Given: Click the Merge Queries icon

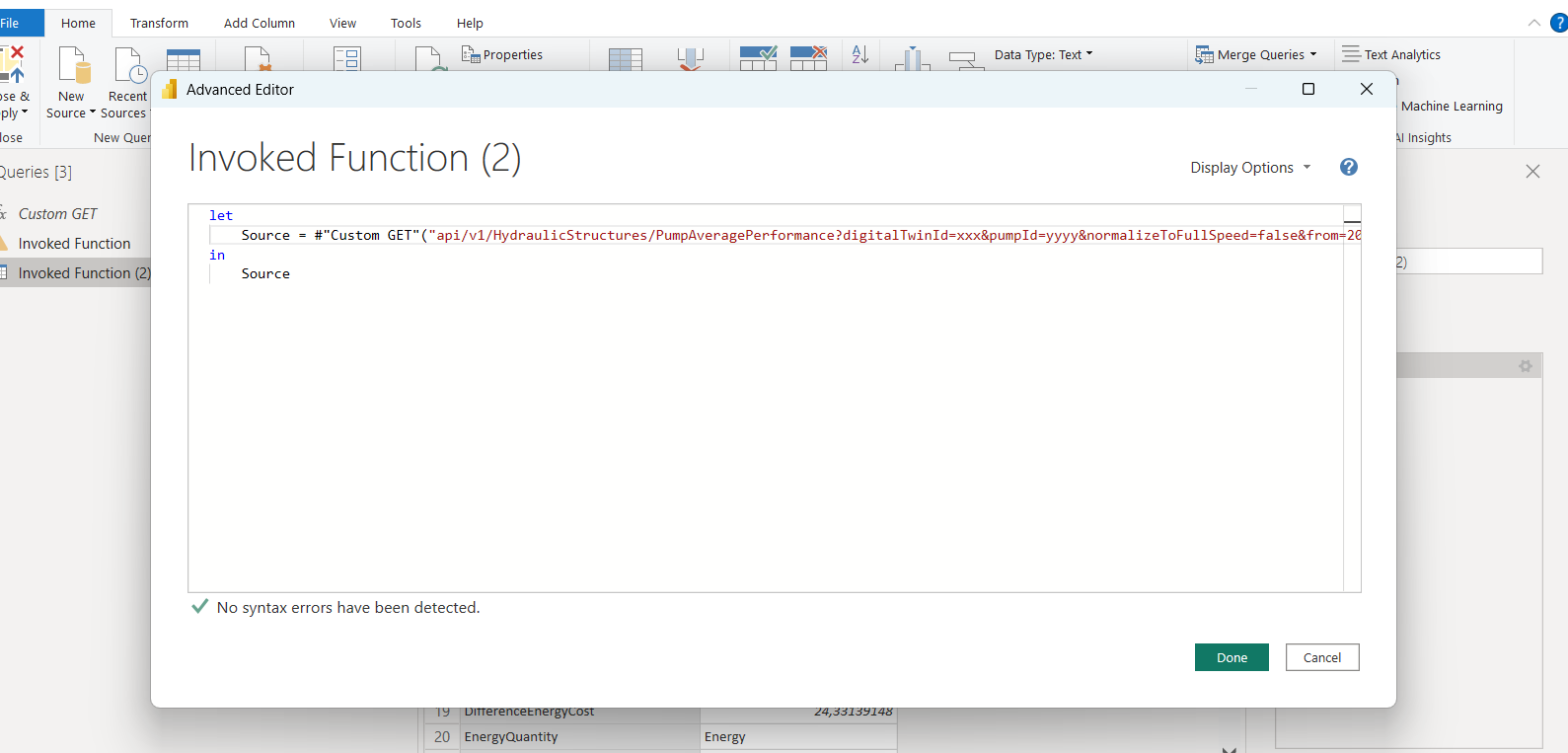Looking at the screenshot, I should (1204, 55).
